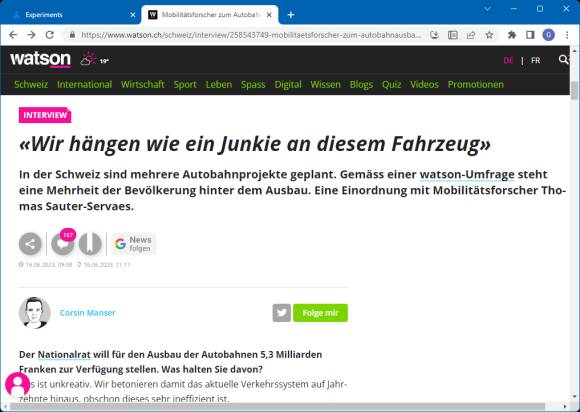Open the Wirtschaft section
580x412 pixels.
[142, 84]
